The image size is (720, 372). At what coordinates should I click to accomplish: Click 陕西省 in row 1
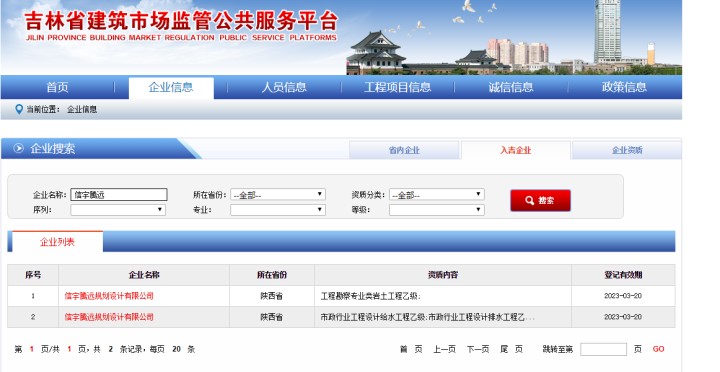272,296
